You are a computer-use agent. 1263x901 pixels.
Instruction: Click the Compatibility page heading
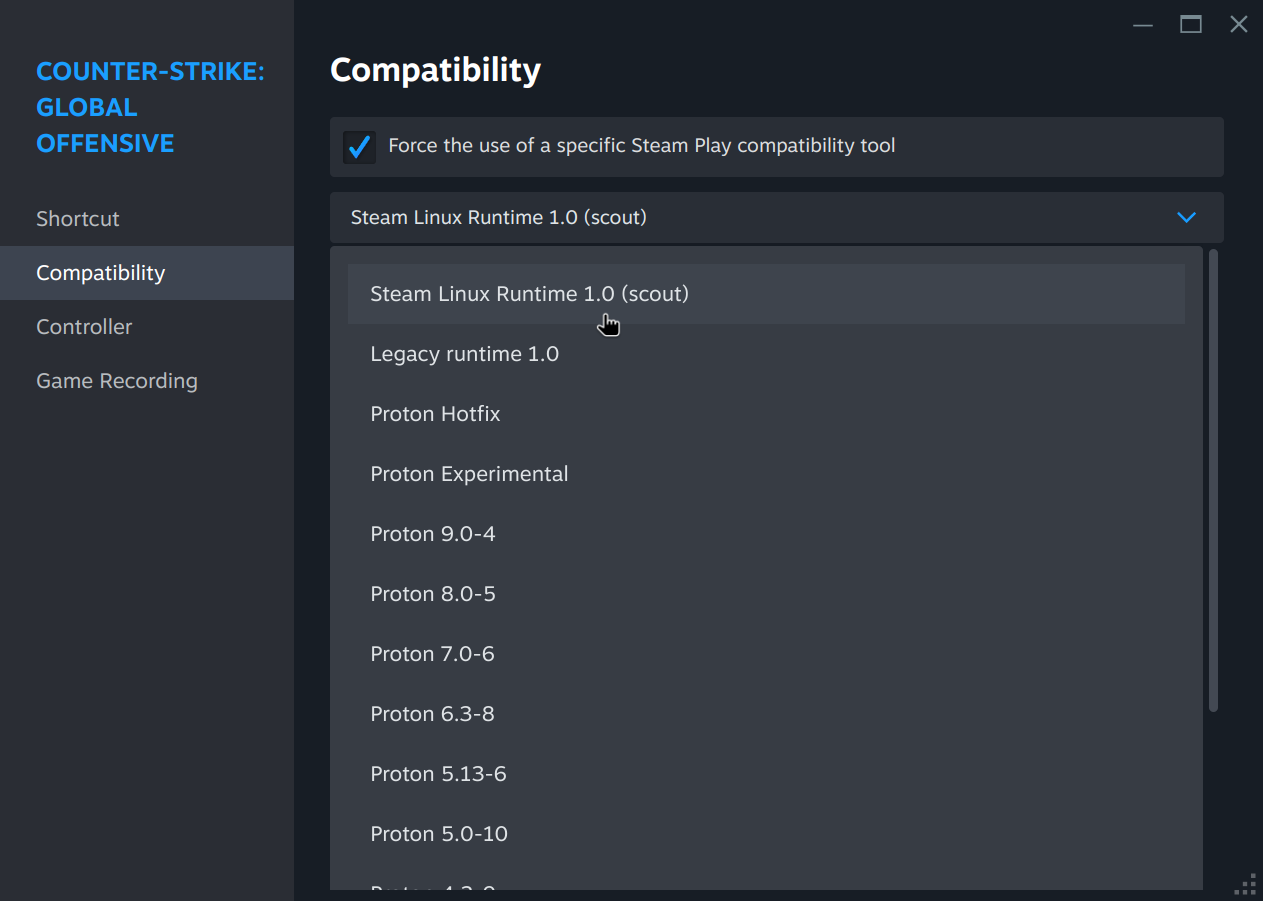(x=435, y=70)
